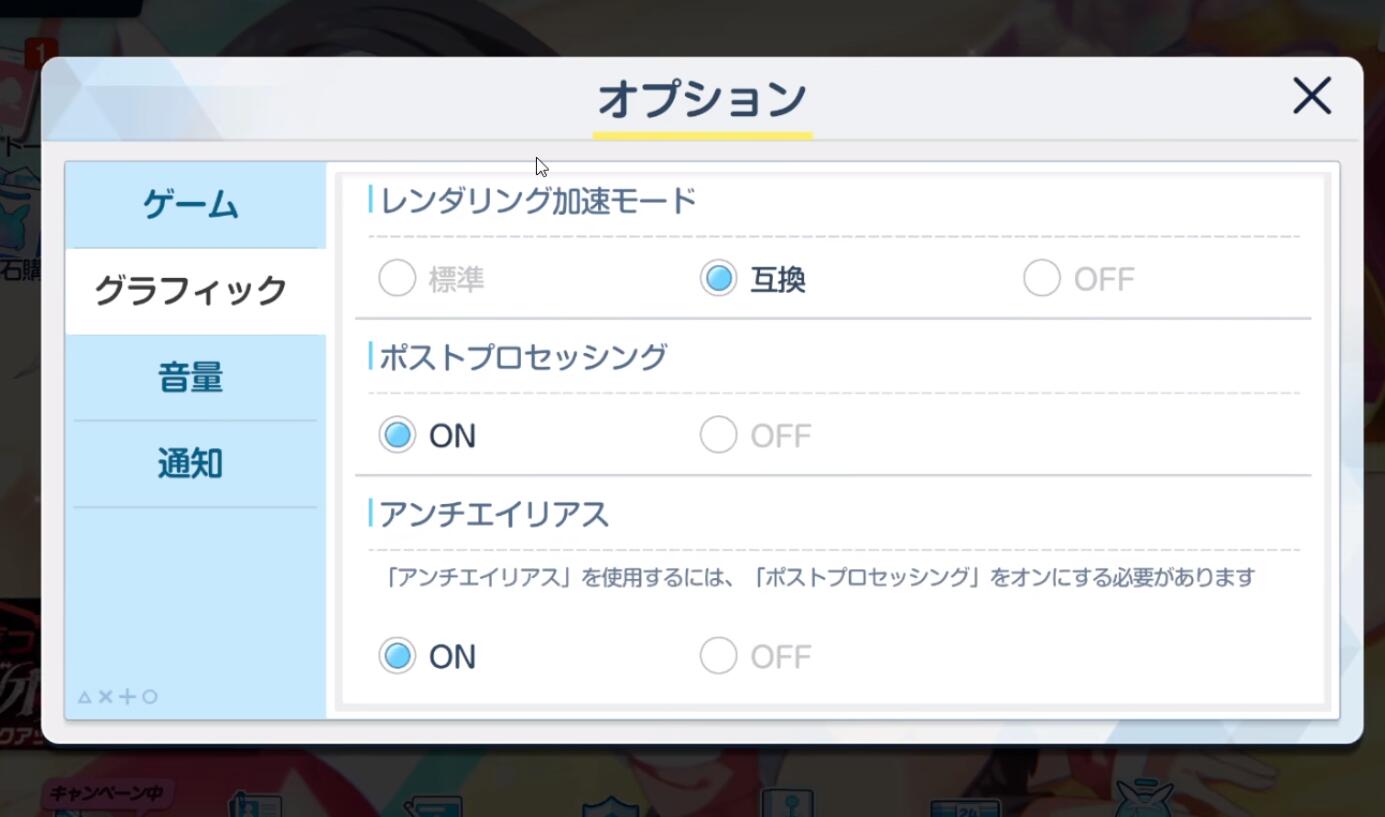Choose 互換 rendering acceleration mode

coord(719,279)
